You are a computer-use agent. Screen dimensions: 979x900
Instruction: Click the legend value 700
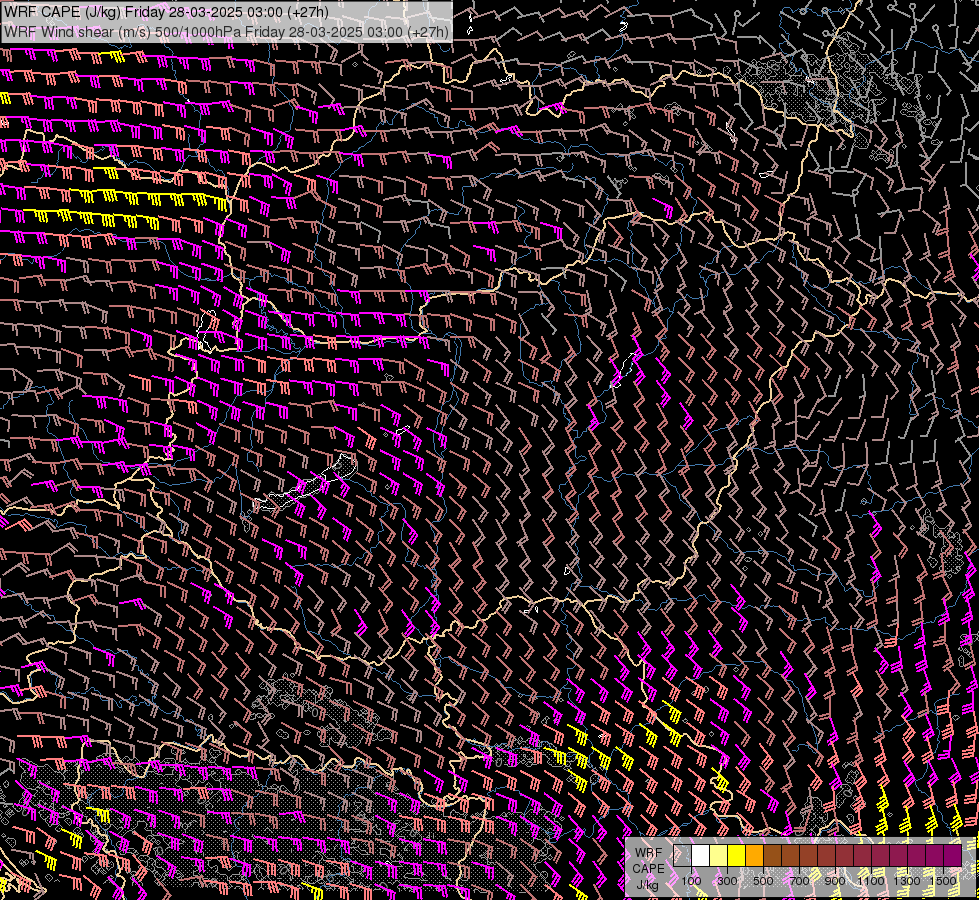pyautogui.click(x=799, y=881)
